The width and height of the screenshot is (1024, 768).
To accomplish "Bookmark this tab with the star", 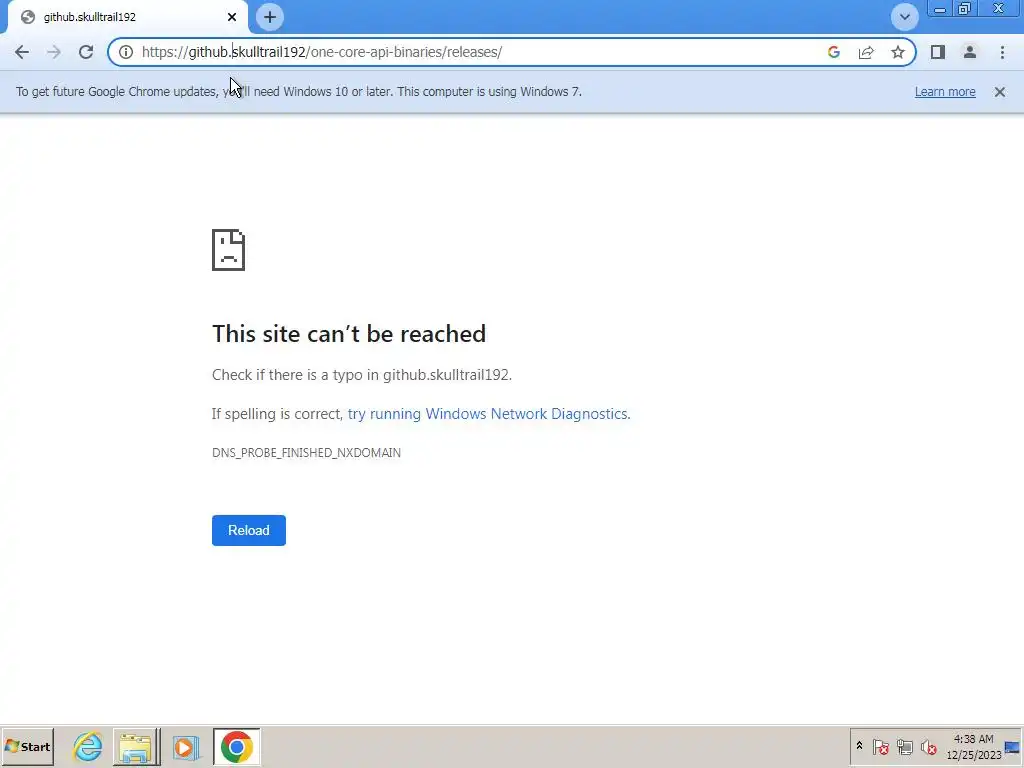I will (x=898, y=52).
